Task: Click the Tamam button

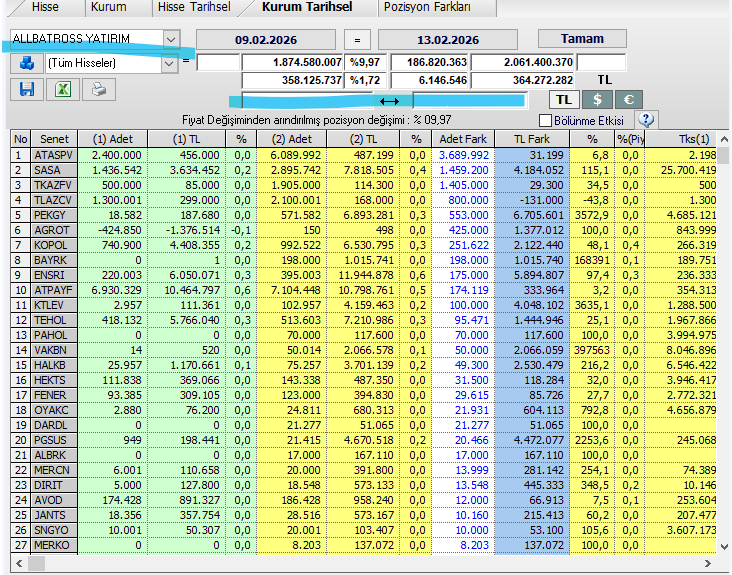Action: click(582, 39)
